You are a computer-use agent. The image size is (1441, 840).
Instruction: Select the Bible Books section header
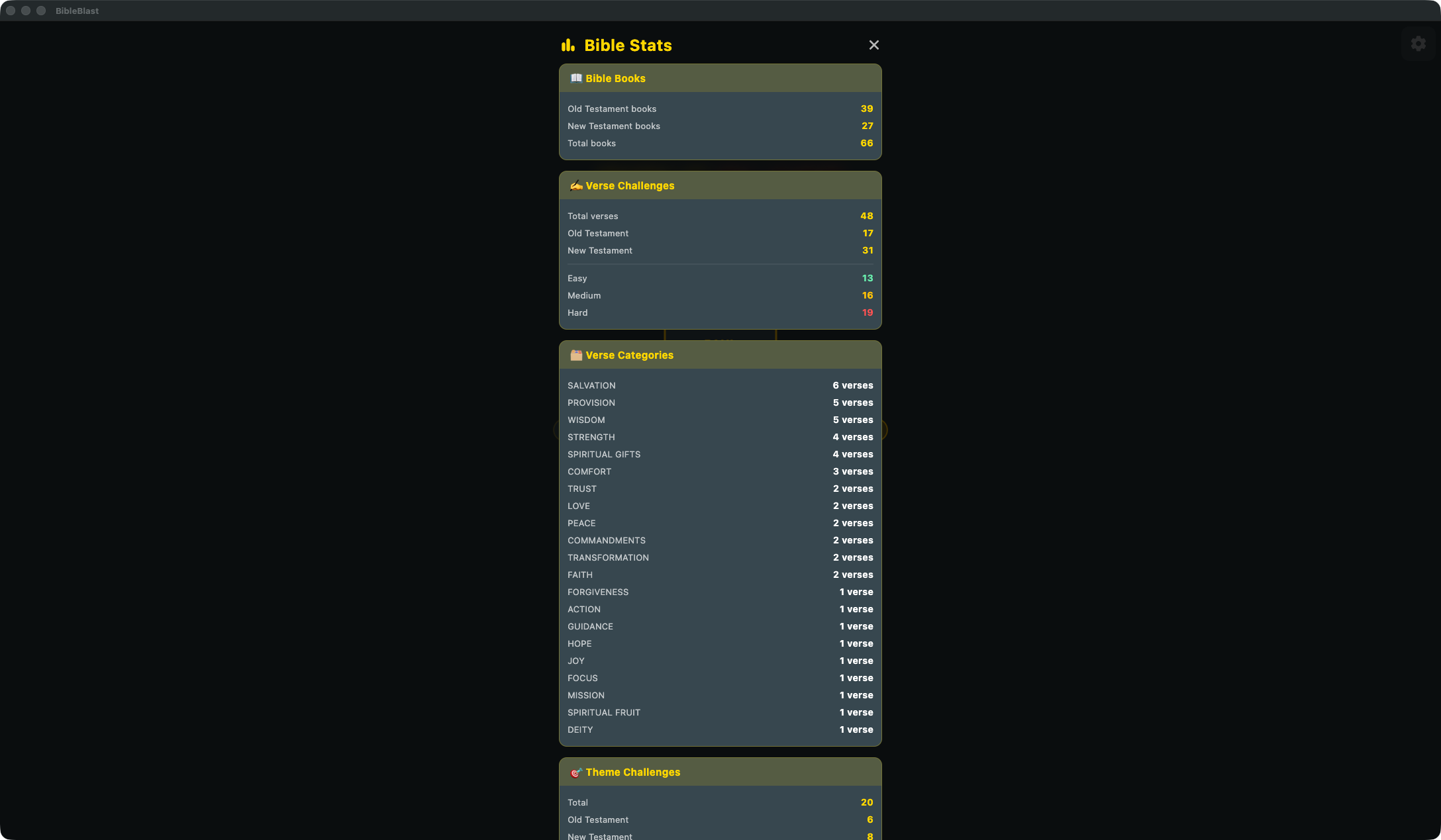[720, 78]
